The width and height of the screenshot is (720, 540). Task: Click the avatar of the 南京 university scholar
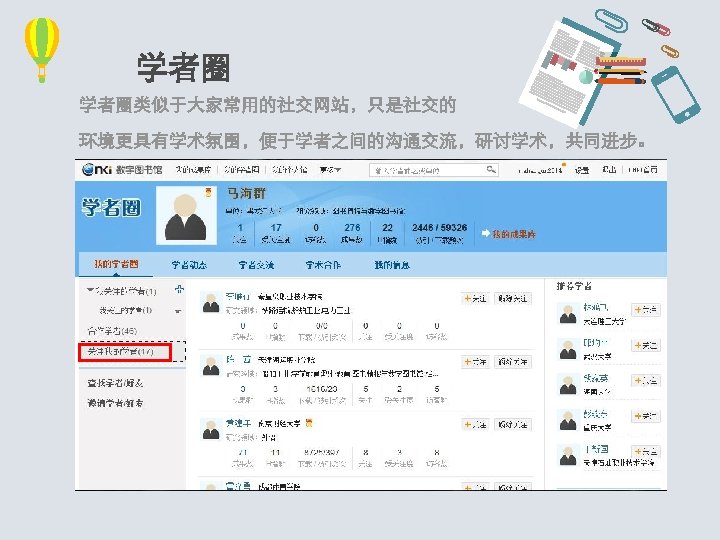pos(211,429)
